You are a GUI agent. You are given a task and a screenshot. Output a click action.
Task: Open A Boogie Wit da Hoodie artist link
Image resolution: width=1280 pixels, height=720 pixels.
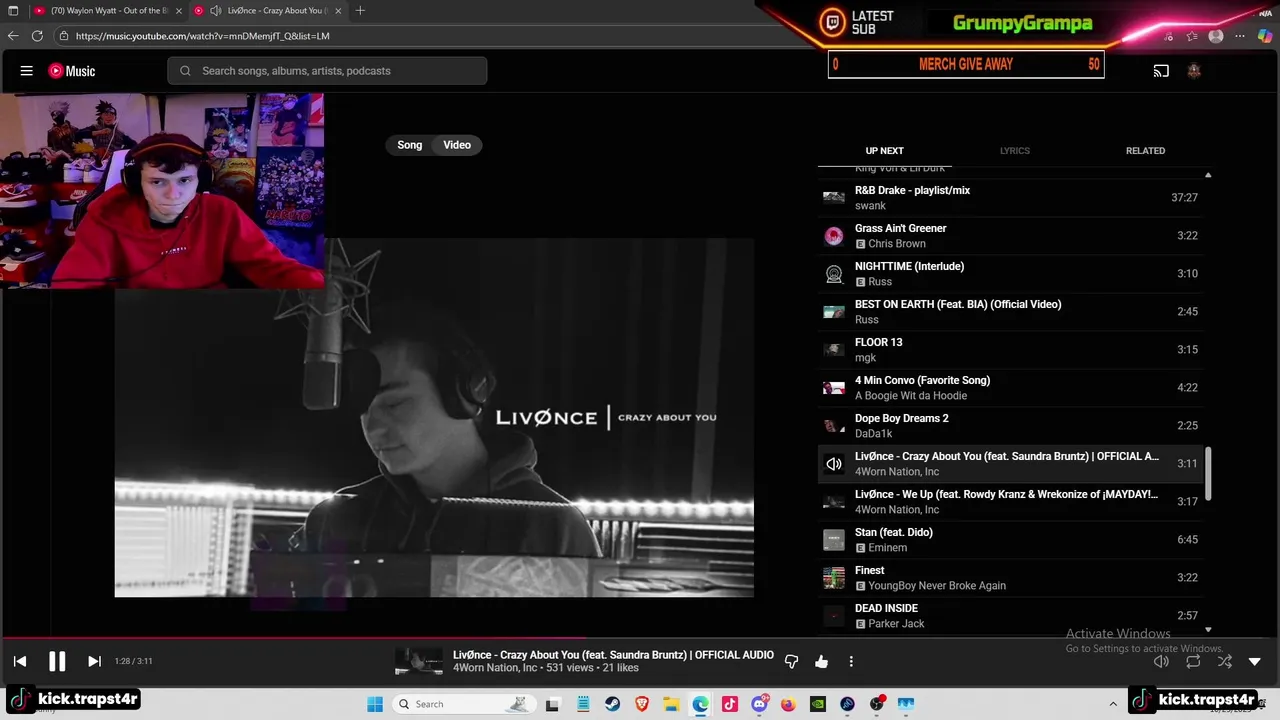coord(911,396)
